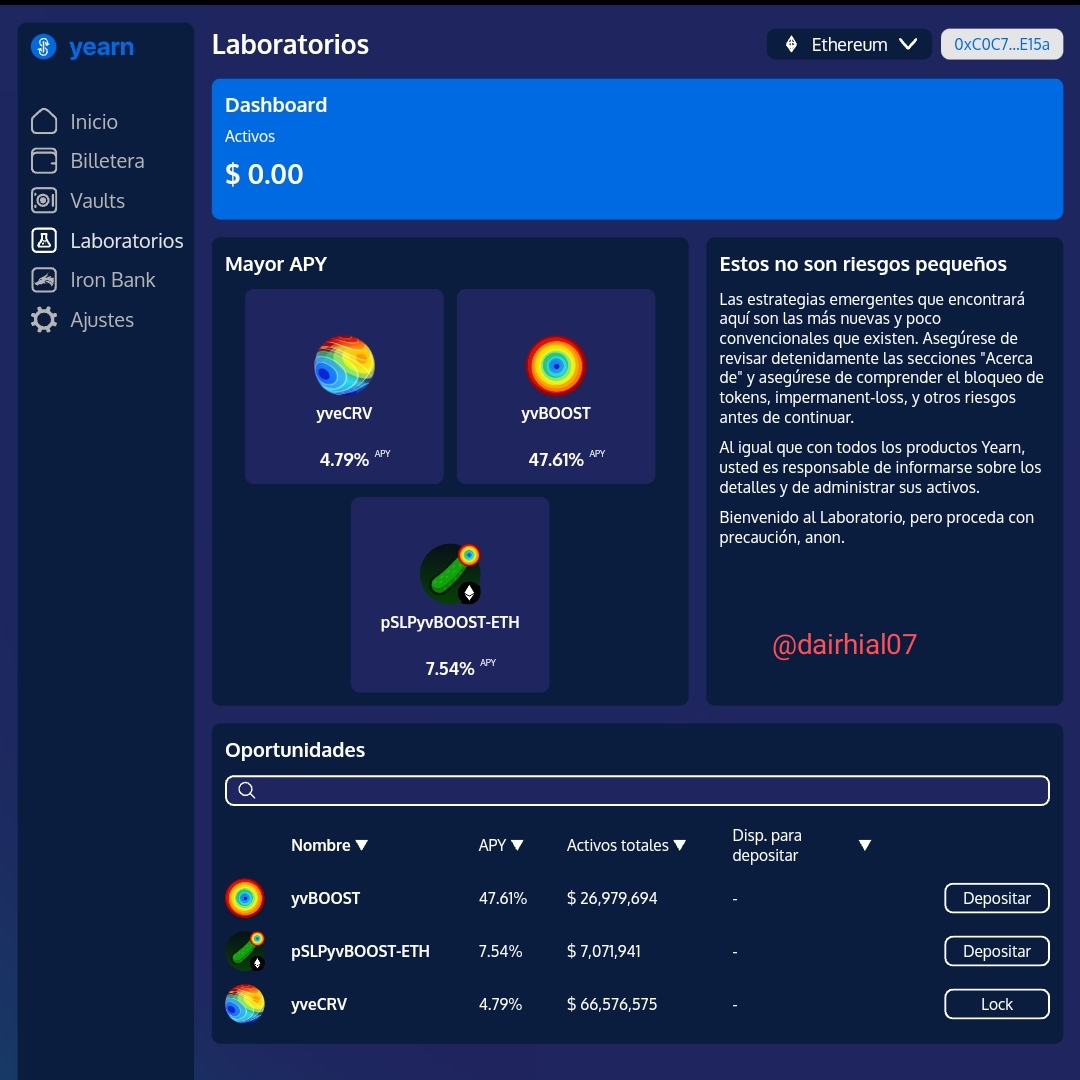Click pSLPyvBOOST-ETH name in table row
This screenshot has width=1080, height=1080.
click(x=360, y=951)
